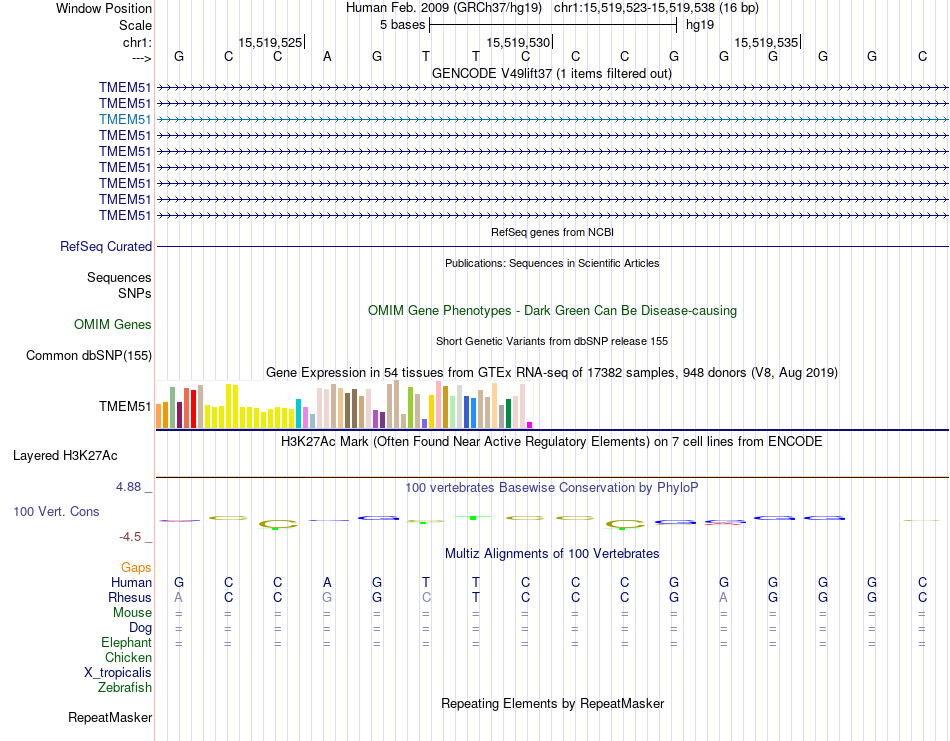950x741 pixels.
Task: Click the H3K27Ac Mark ENCODE title
Action: 551,441
